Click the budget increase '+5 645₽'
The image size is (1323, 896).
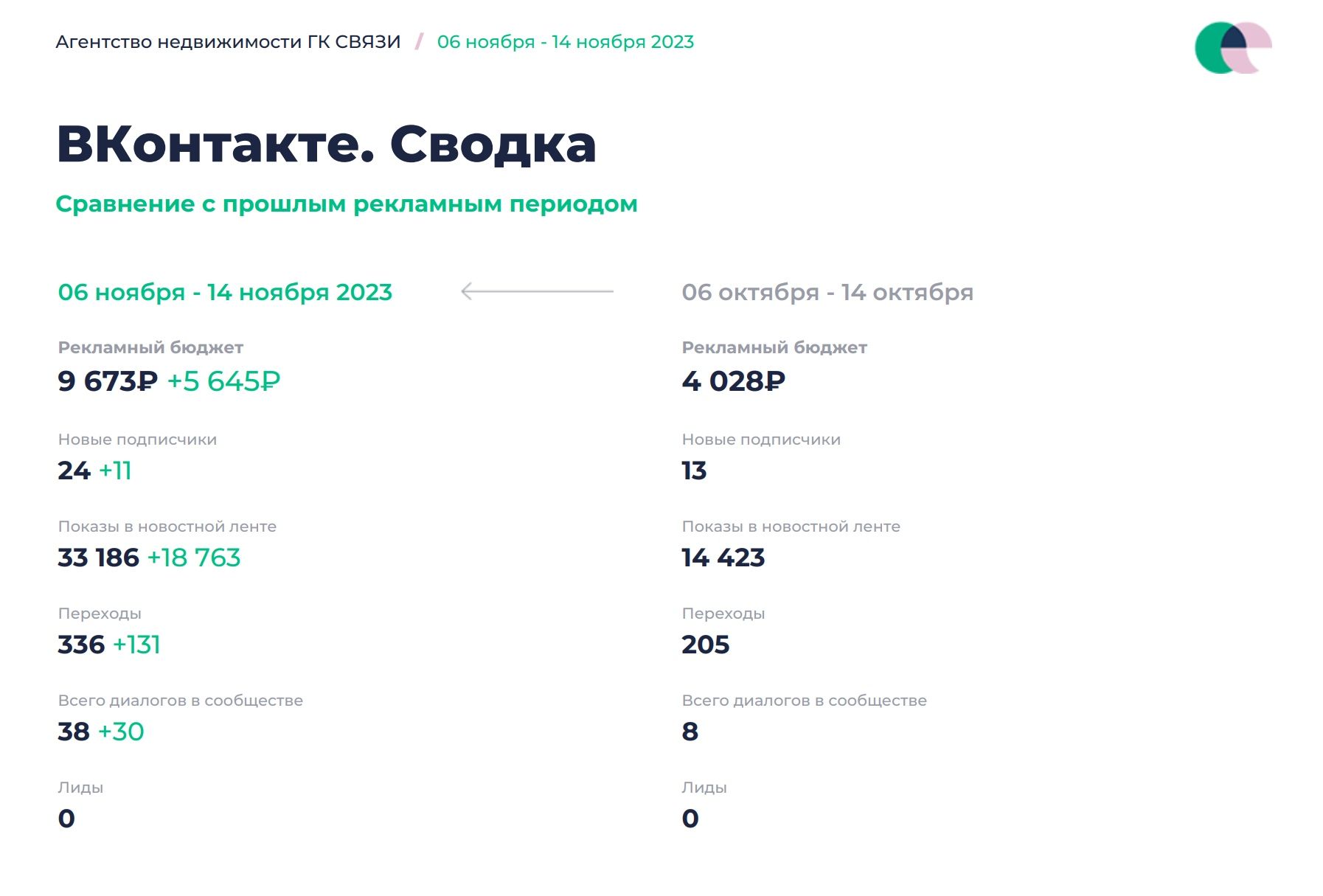(223, 381)
